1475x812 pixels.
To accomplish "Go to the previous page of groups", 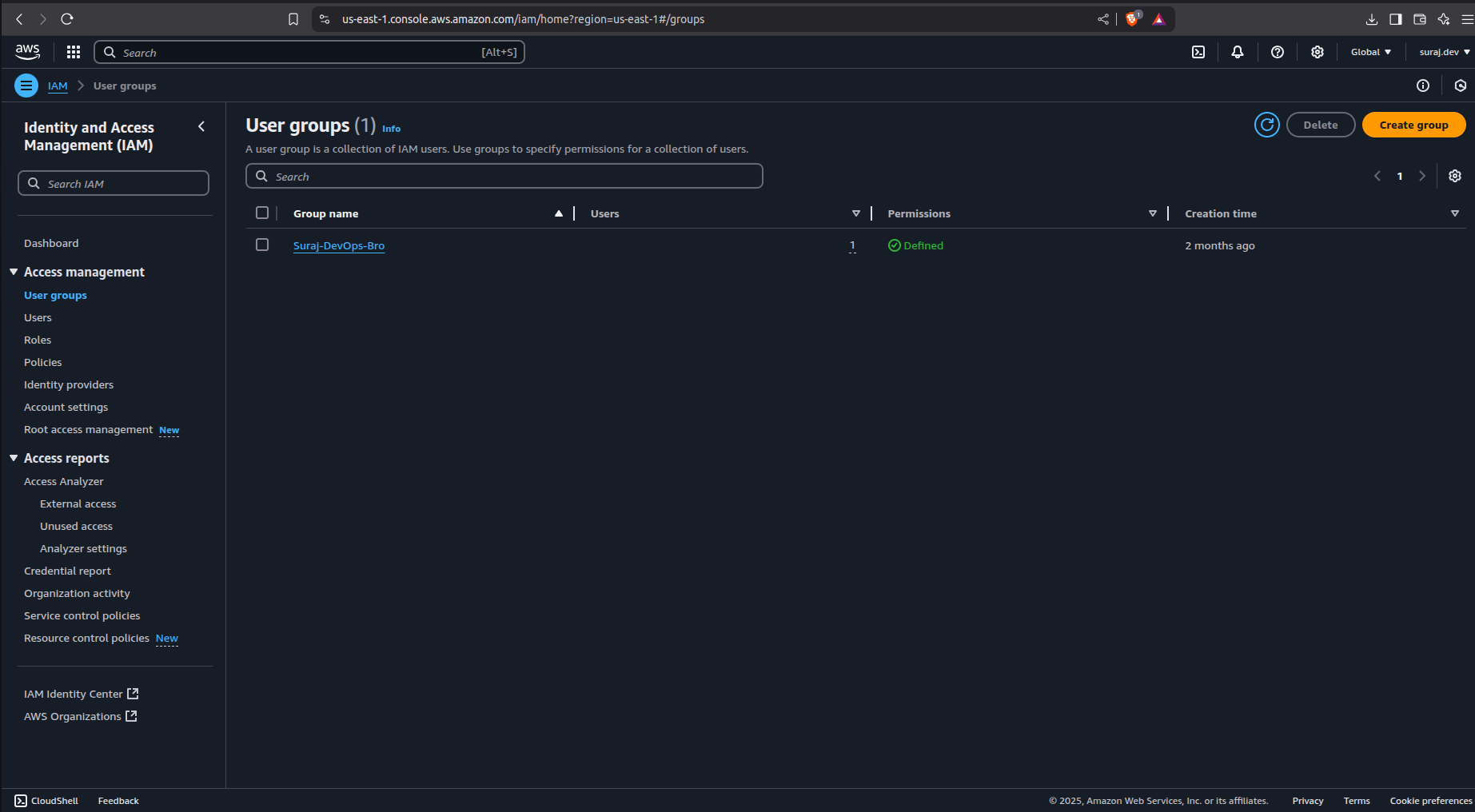I will coord(1377,176).
